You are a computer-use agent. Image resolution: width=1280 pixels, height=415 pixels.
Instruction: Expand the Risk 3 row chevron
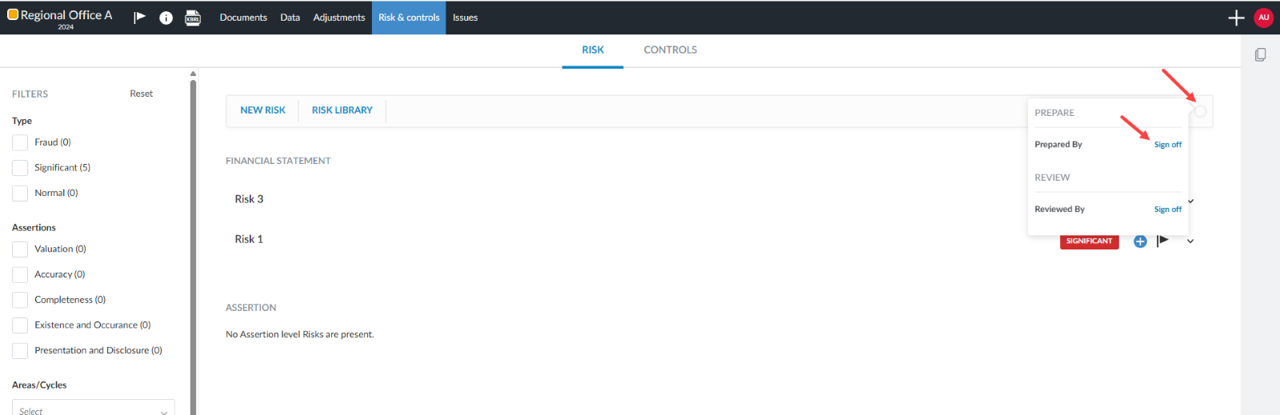1191,201
